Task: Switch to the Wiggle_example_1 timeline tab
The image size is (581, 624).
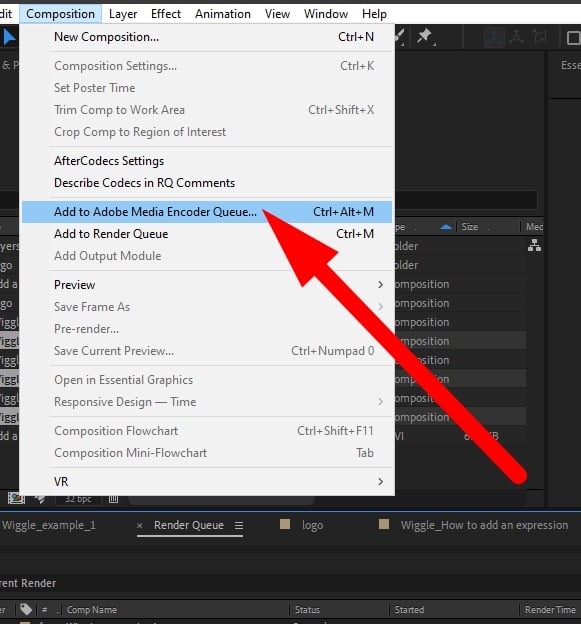Action: click(49, 525)
